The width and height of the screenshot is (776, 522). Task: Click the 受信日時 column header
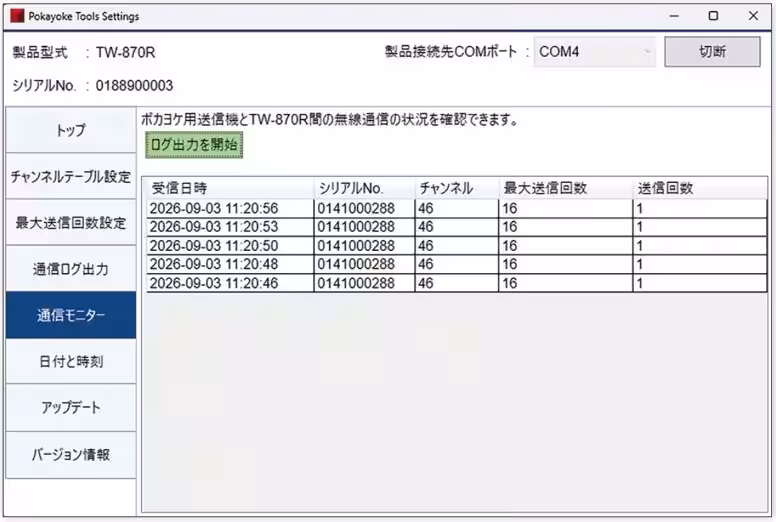coord(230,188)
